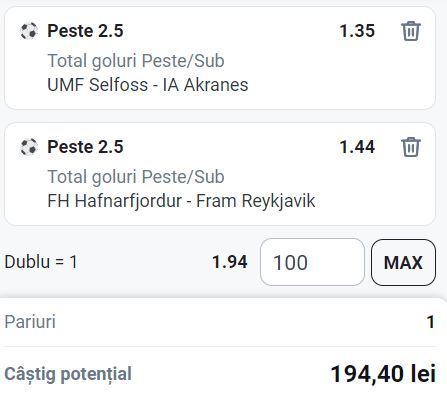
Task: Click the Pariuri row label
Action: (x=30, y=322)
